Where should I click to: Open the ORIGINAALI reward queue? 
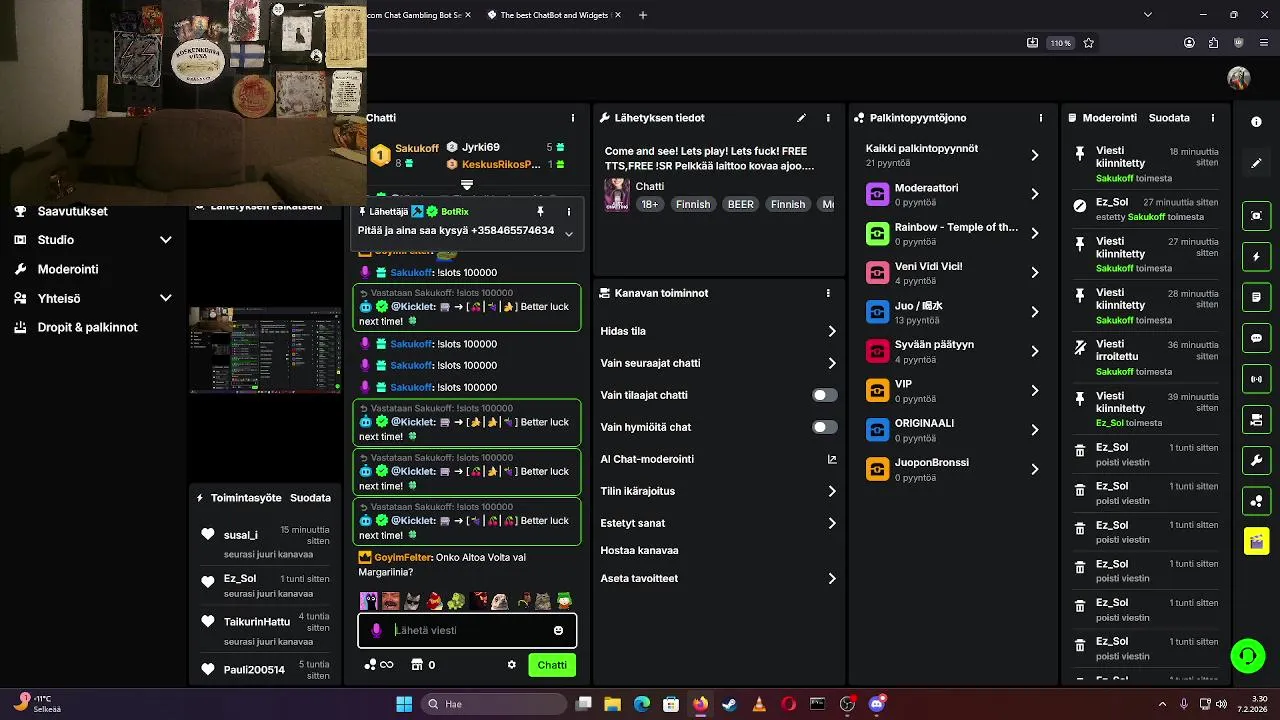(953, 430)
